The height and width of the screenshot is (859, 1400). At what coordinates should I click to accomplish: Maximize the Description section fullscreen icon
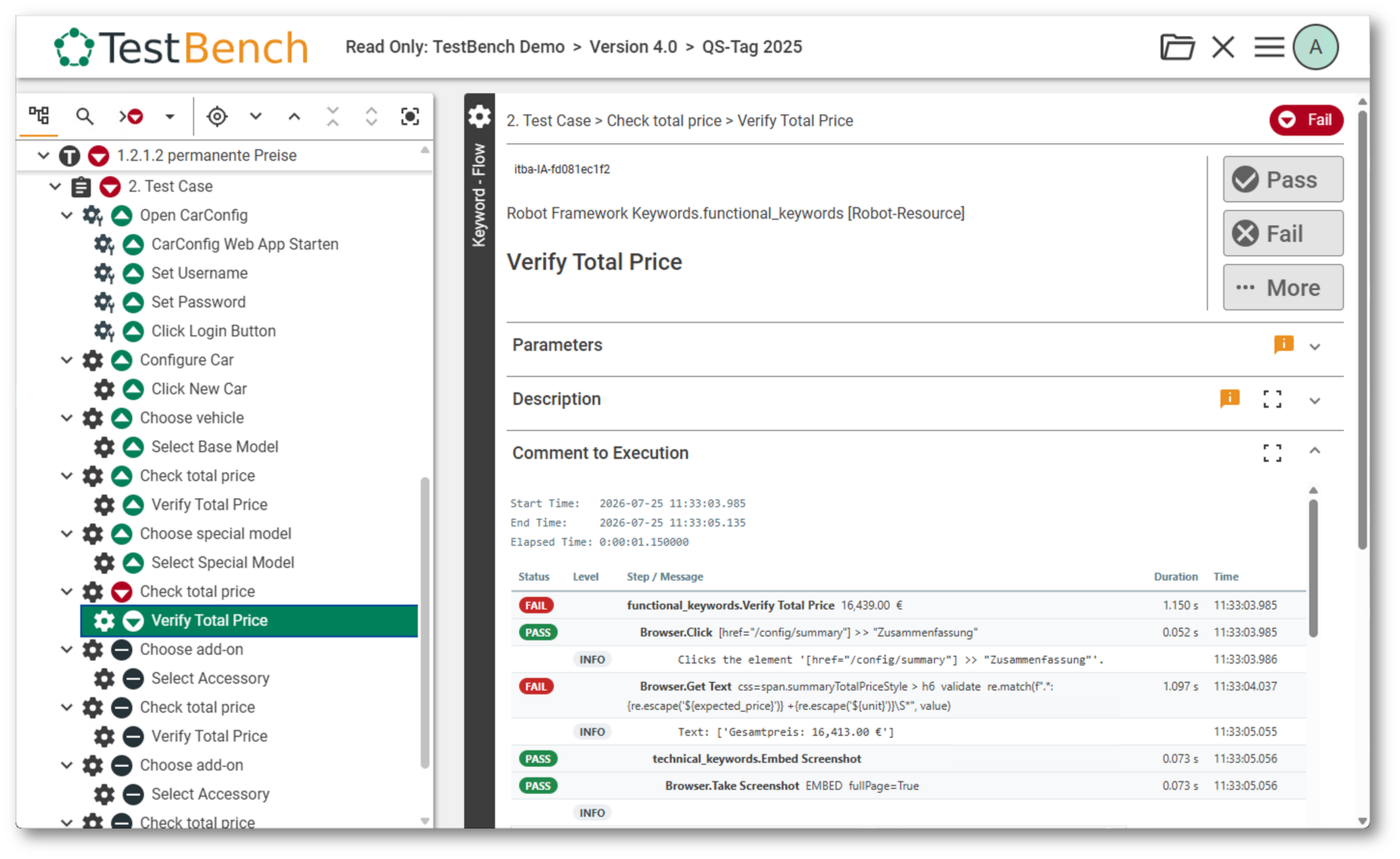(1272, 399)
